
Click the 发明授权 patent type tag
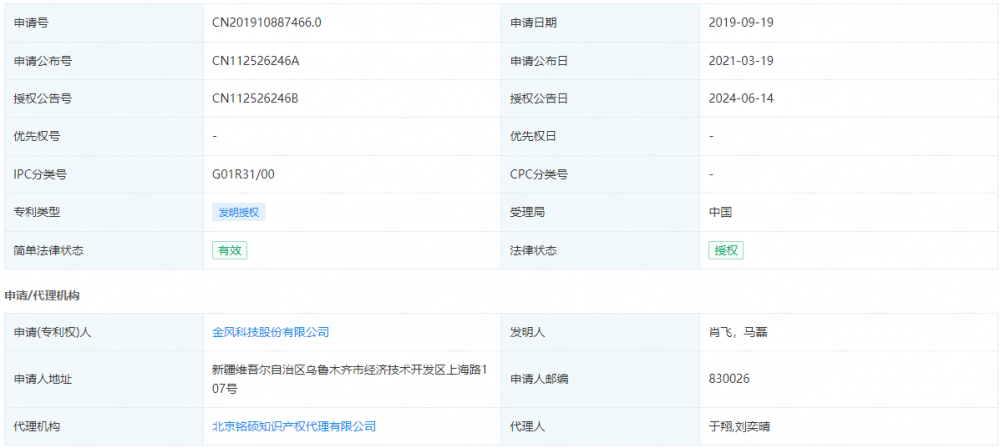coord(239,213)
